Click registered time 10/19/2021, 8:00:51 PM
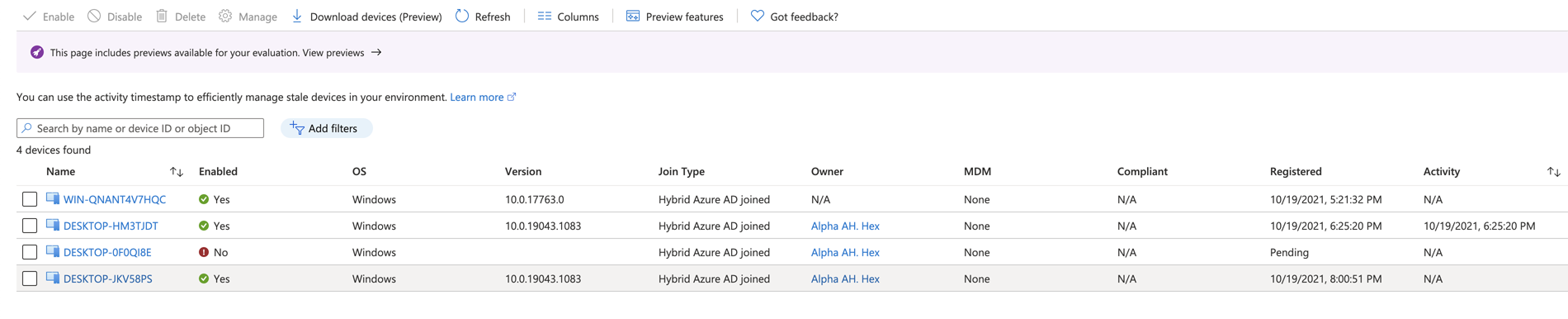This screenshot has height=319, width=1568. [1326, 279]
